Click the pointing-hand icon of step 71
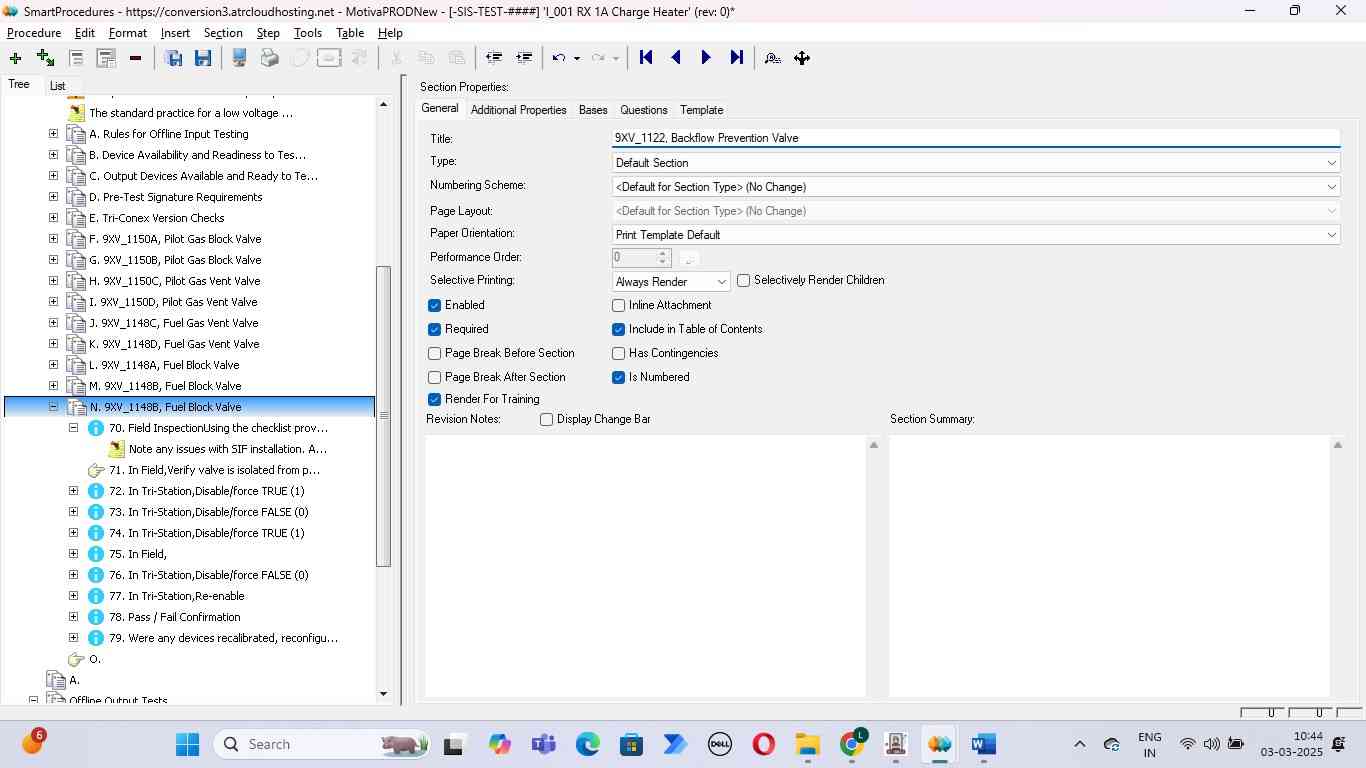This screenshot has height=768, width=1366. (96, 470)
